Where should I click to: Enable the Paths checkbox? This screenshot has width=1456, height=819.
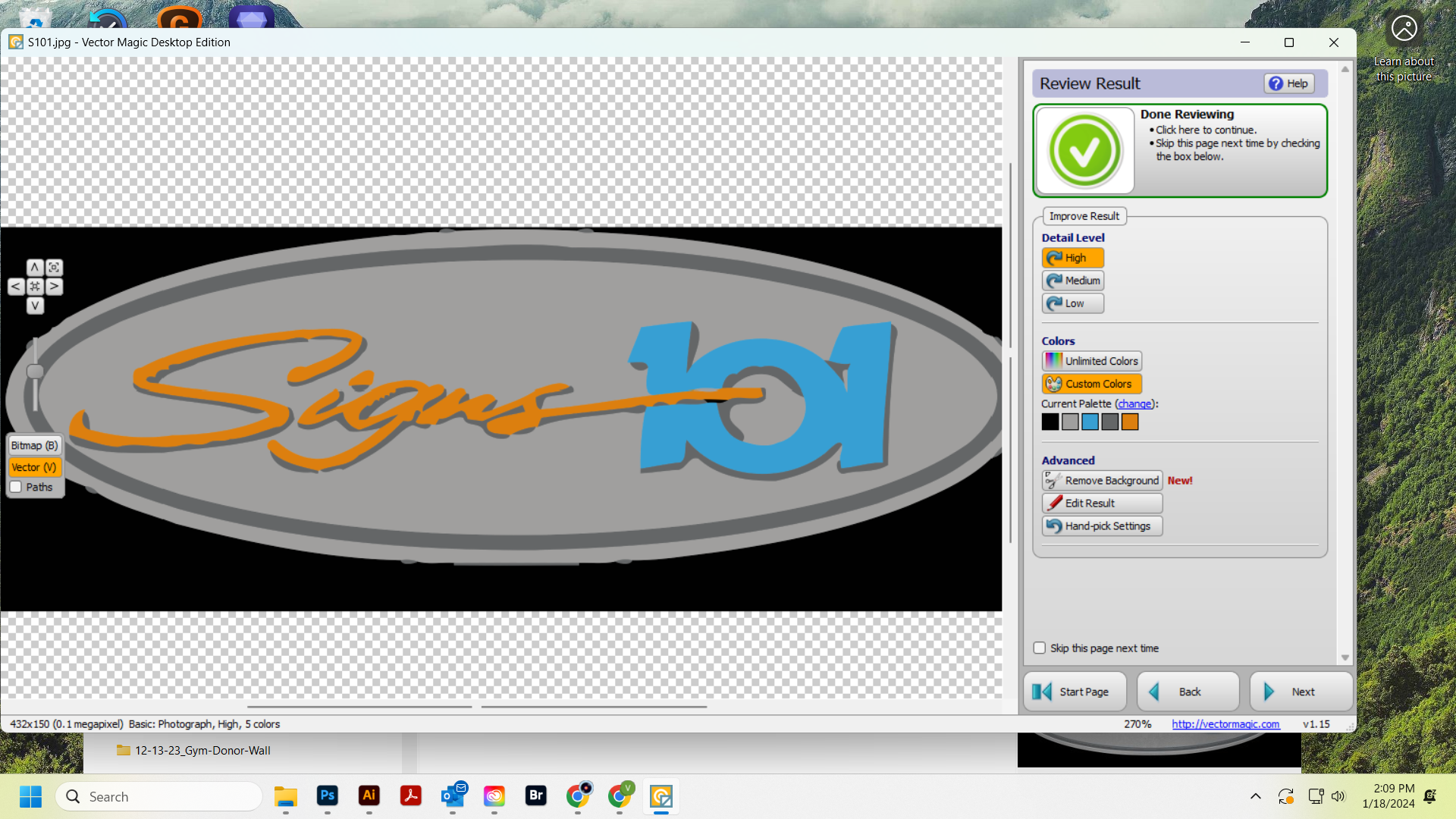point(16,488)
